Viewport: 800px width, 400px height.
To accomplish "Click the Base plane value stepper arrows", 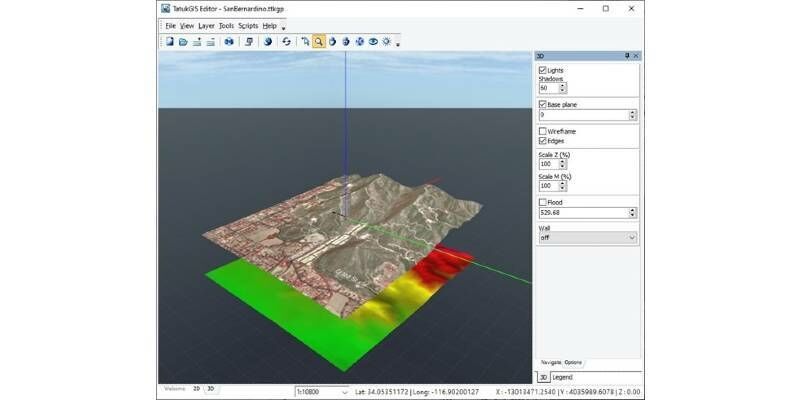I will (x=633, y=115).
